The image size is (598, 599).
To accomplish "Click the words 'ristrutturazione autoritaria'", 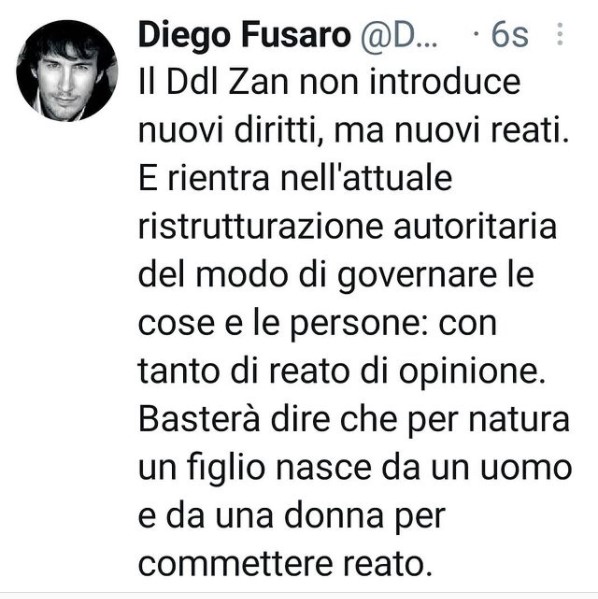I will click(x=347, y=227).
